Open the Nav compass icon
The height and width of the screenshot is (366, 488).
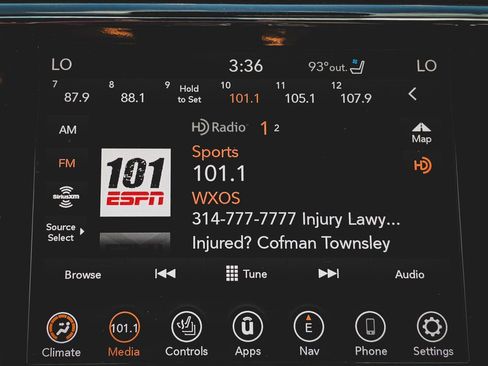point(309,327)
